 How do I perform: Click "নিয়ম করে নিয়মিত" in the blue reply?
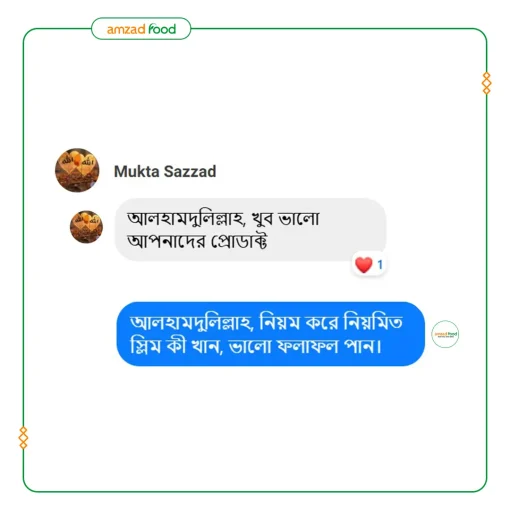[331, 322]
